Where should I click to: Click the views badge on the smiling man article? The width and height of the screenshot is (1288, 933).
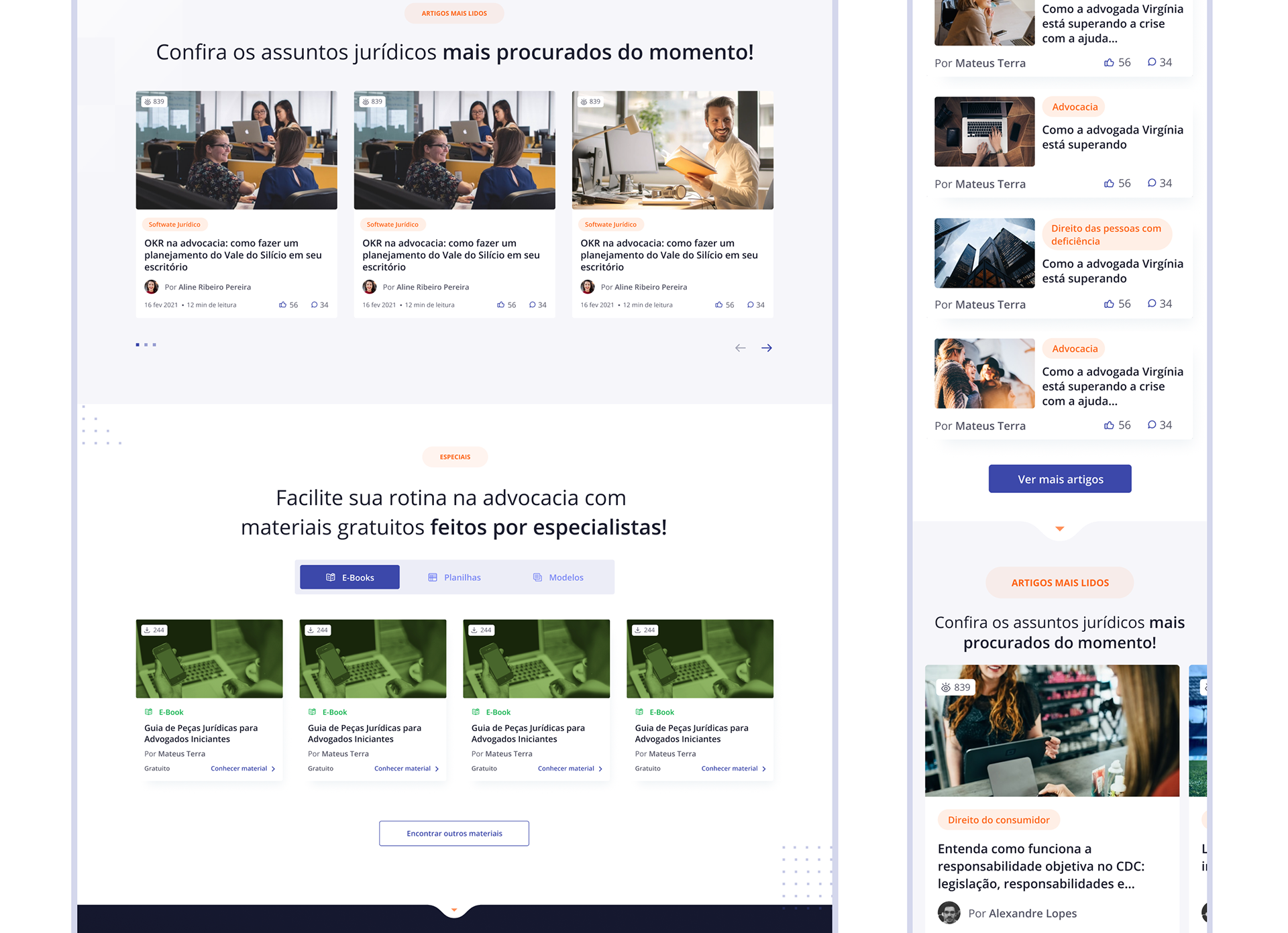tap(590, 101)
